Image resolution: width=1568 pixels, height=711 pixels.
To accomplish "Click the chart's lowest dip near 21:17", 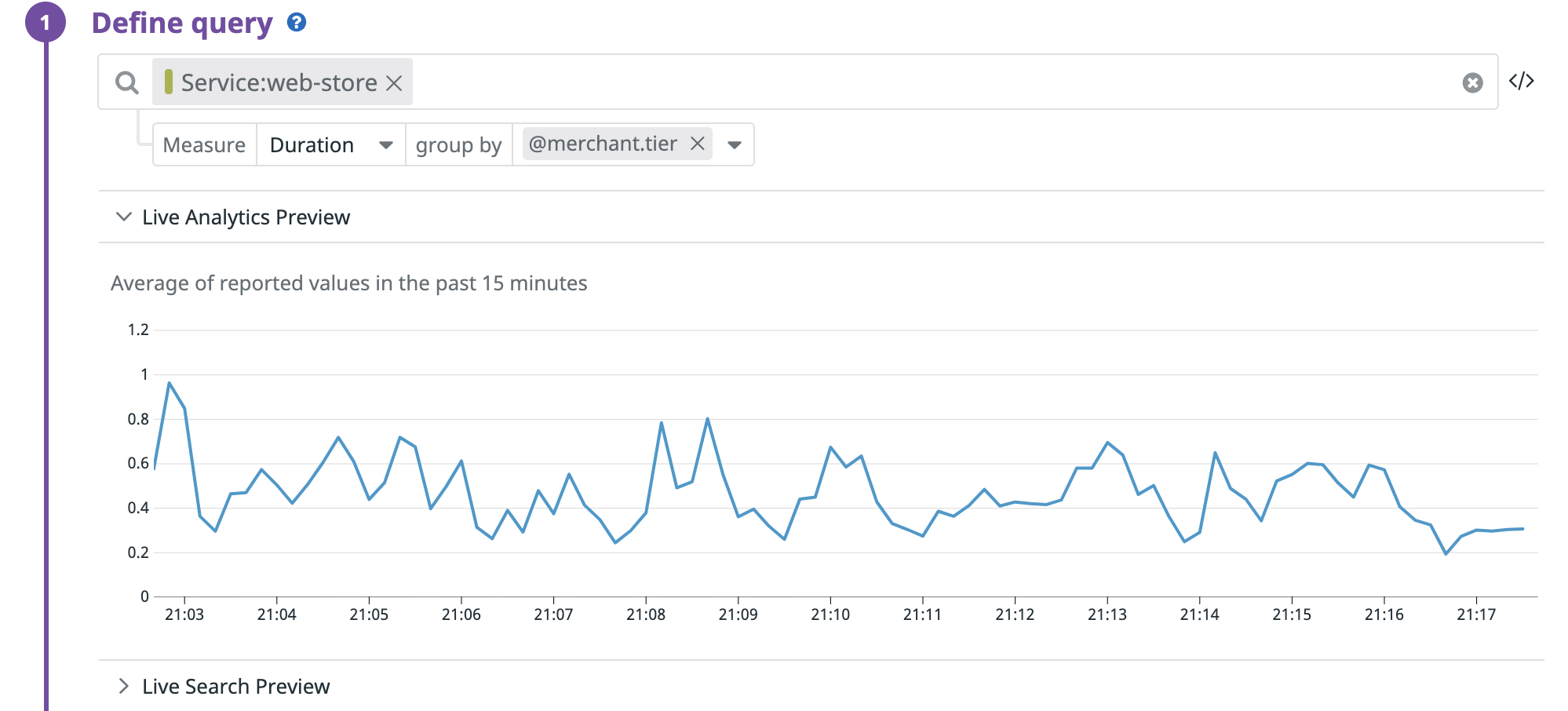I will point(1446,554).
